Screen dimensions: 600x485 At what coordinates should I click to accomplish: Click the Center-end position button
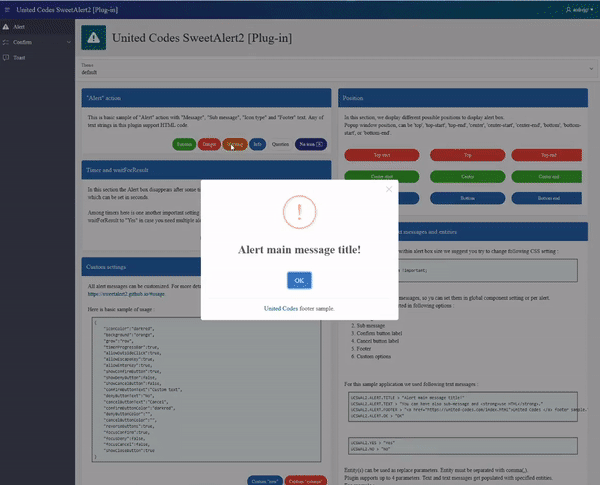click(547, 176)
